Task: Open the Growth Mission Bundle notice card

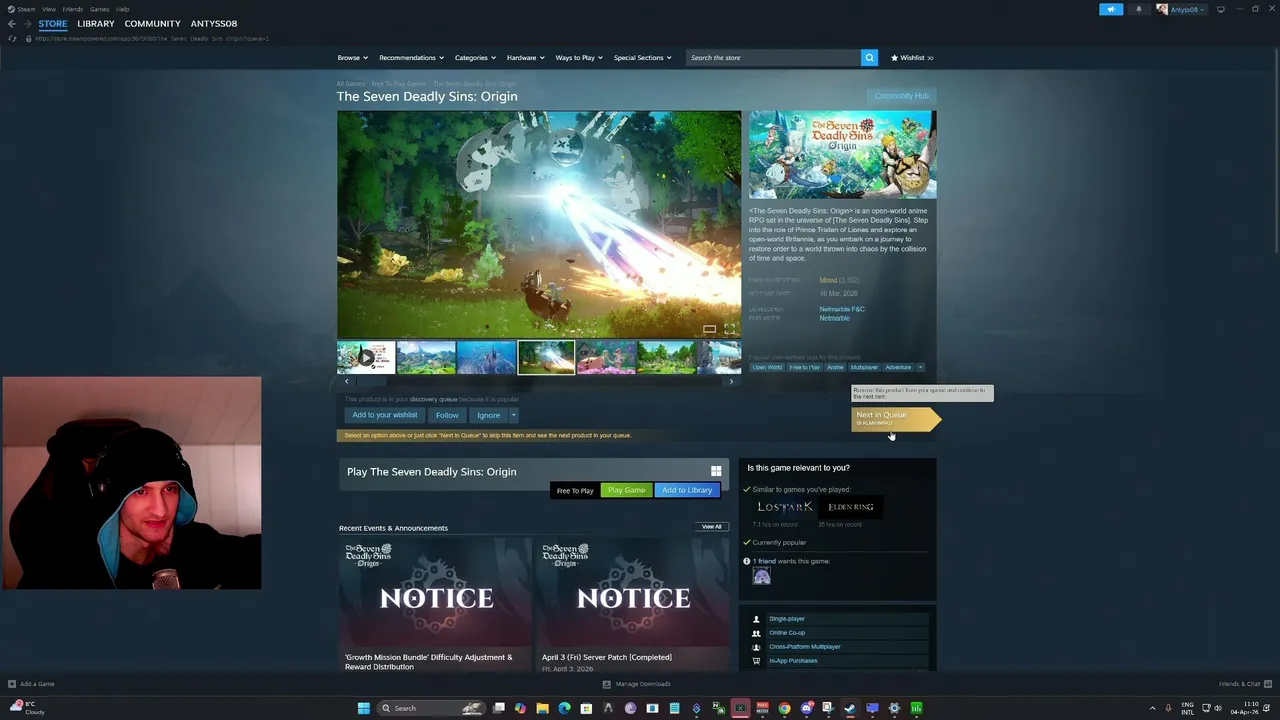Action: 436,605
